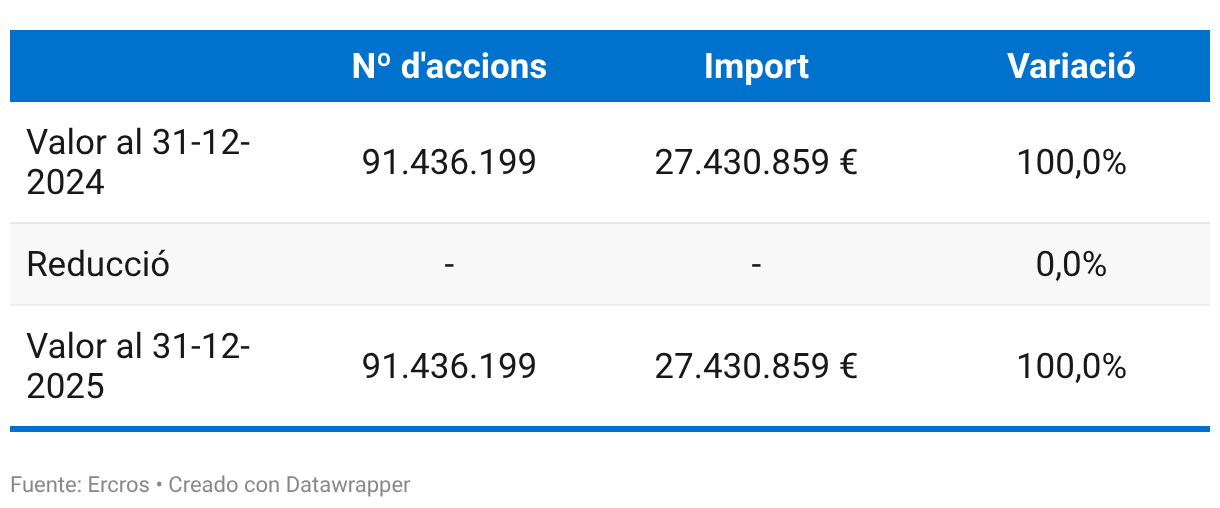Click the Import column header
The image size is (1220, 508).
pyautogui.click(x=756, y=66)
